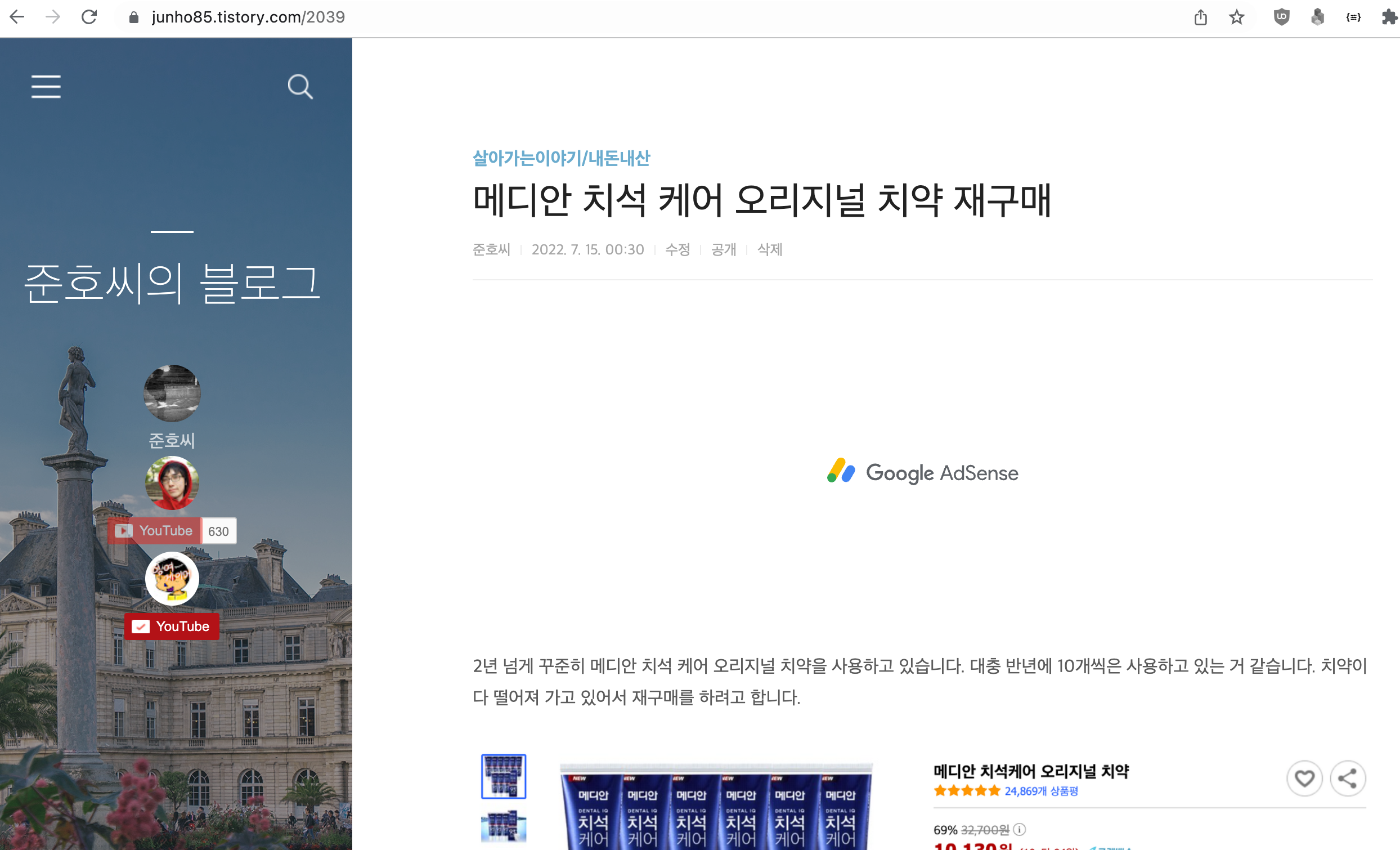Viewport: 1400px width, 850px height.
Task: Click the blog search magnifier icon
Action: click(x=299, y=87)
